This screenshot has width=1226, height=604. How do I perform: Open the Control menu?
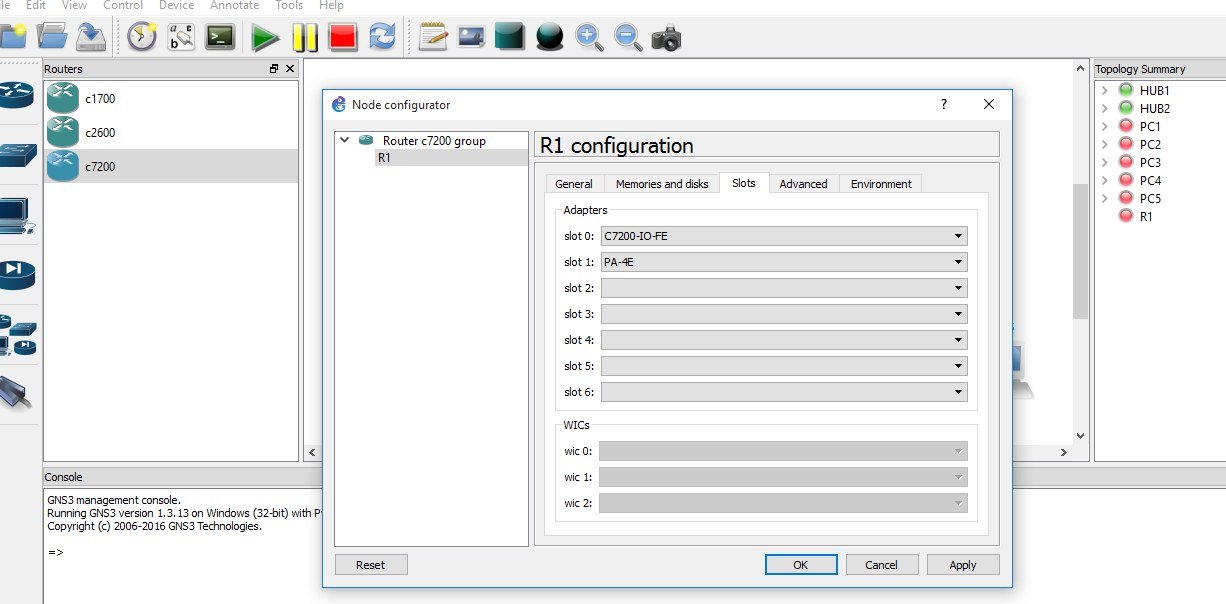pyautogui.click(x=123, y=5)
